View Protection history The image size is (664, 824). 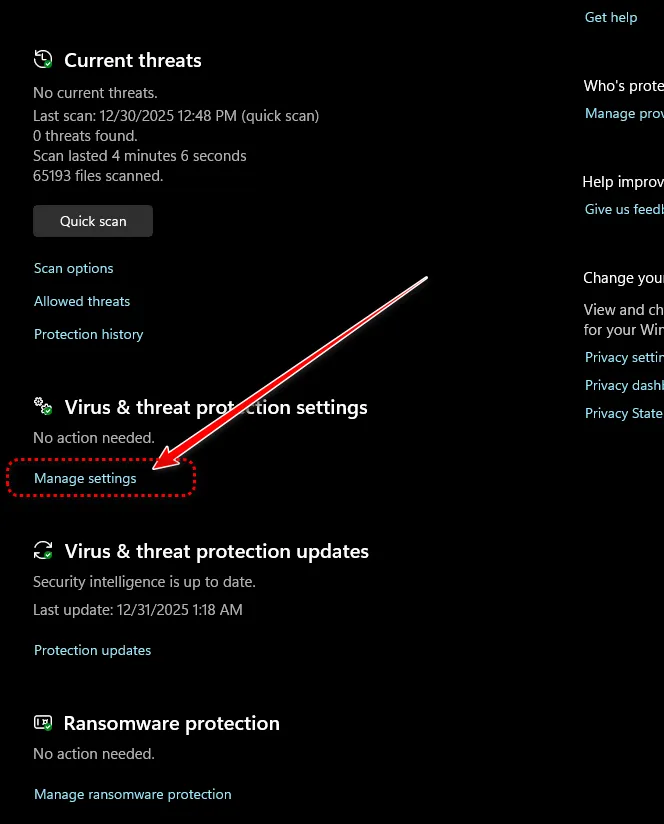click(x=89, y=334)
